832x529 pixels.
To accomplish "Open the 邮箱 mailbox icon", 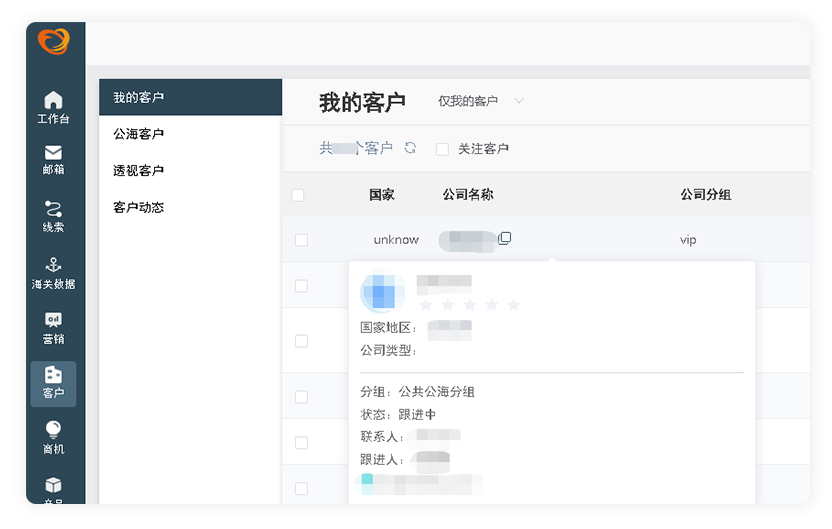I will [53, 160].
